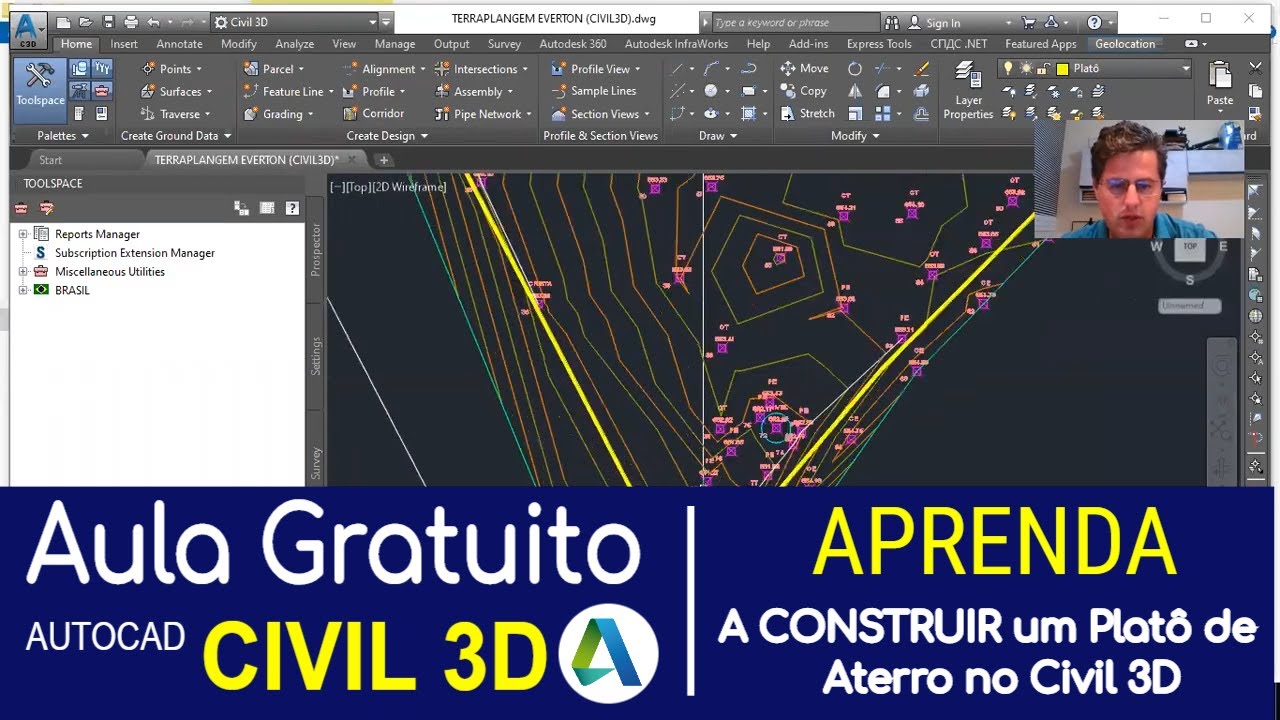Open the Points dropdown
The height and width of the screenshot is (720, 1280).
pyautogui.click(x=172, y=69)
